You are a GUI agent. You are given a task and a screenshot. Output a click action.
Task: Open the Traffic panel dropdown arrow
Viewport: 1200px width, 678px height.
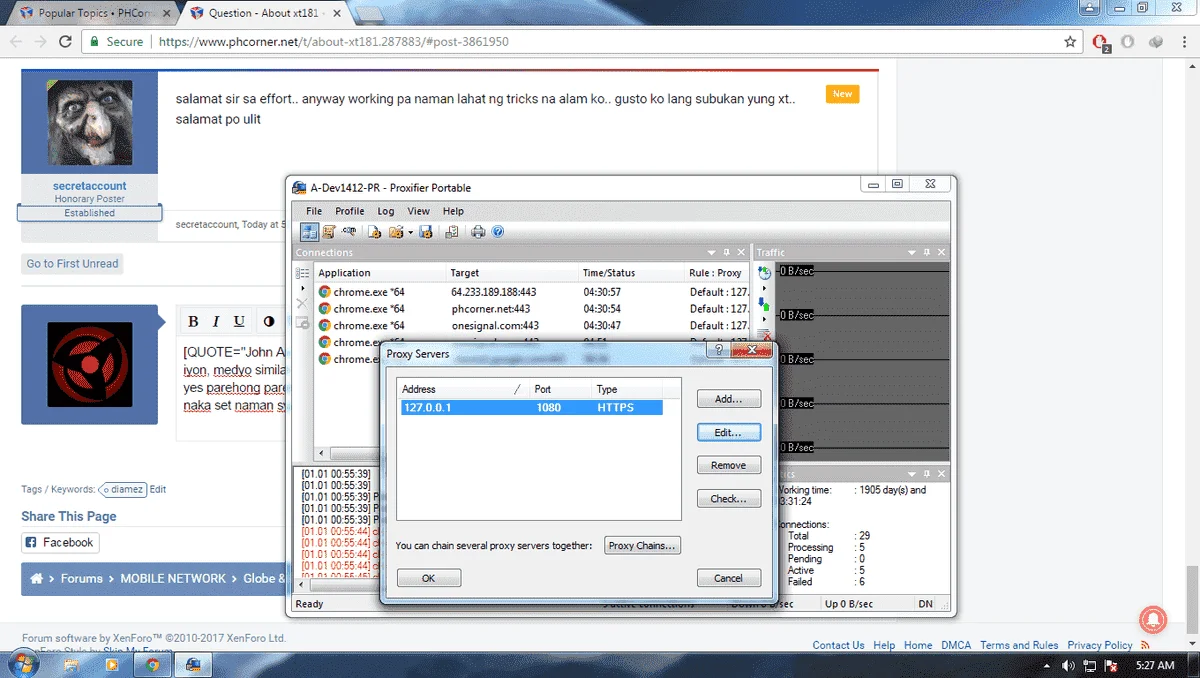coord(912,253)
